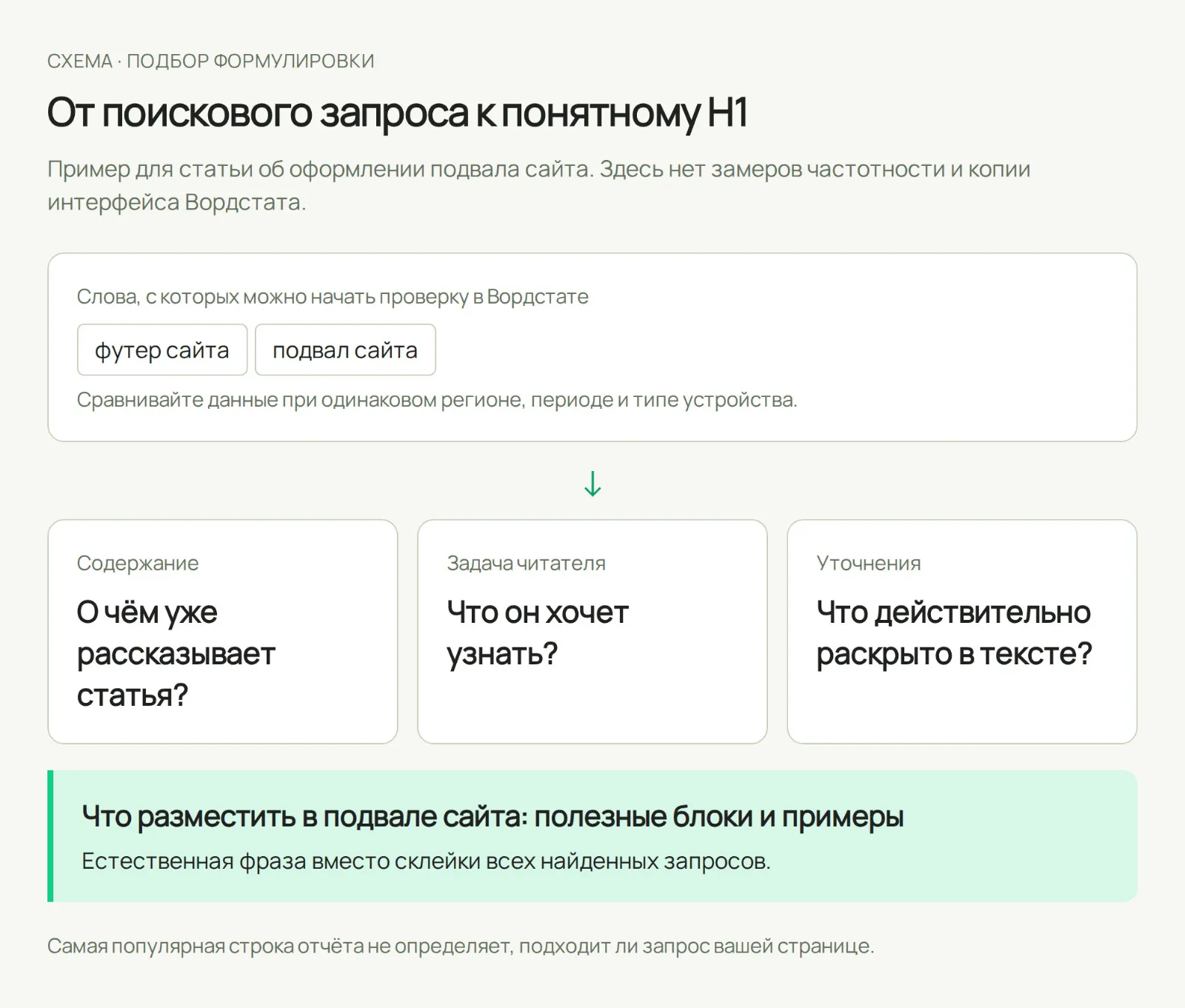The height and width of the screenshot is (1008, 1185).
Task: Click the label «СХЕМА · ПОДБОР ФОРМУЛИРОВКИ»
Action: 211,61
